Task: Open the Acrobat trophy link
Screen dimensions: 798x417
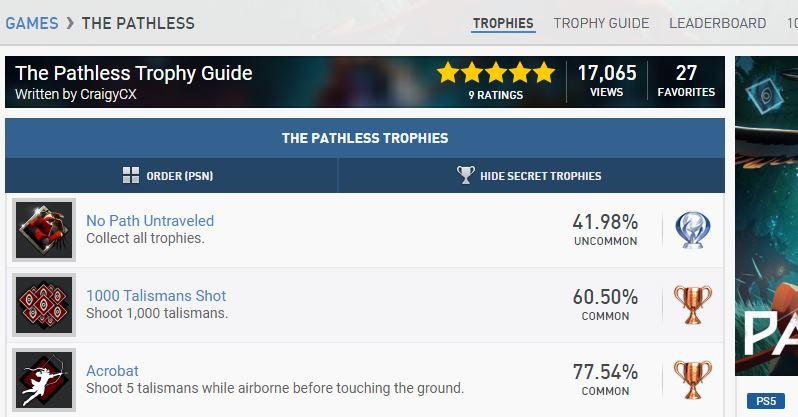Action: click(112, 371)
